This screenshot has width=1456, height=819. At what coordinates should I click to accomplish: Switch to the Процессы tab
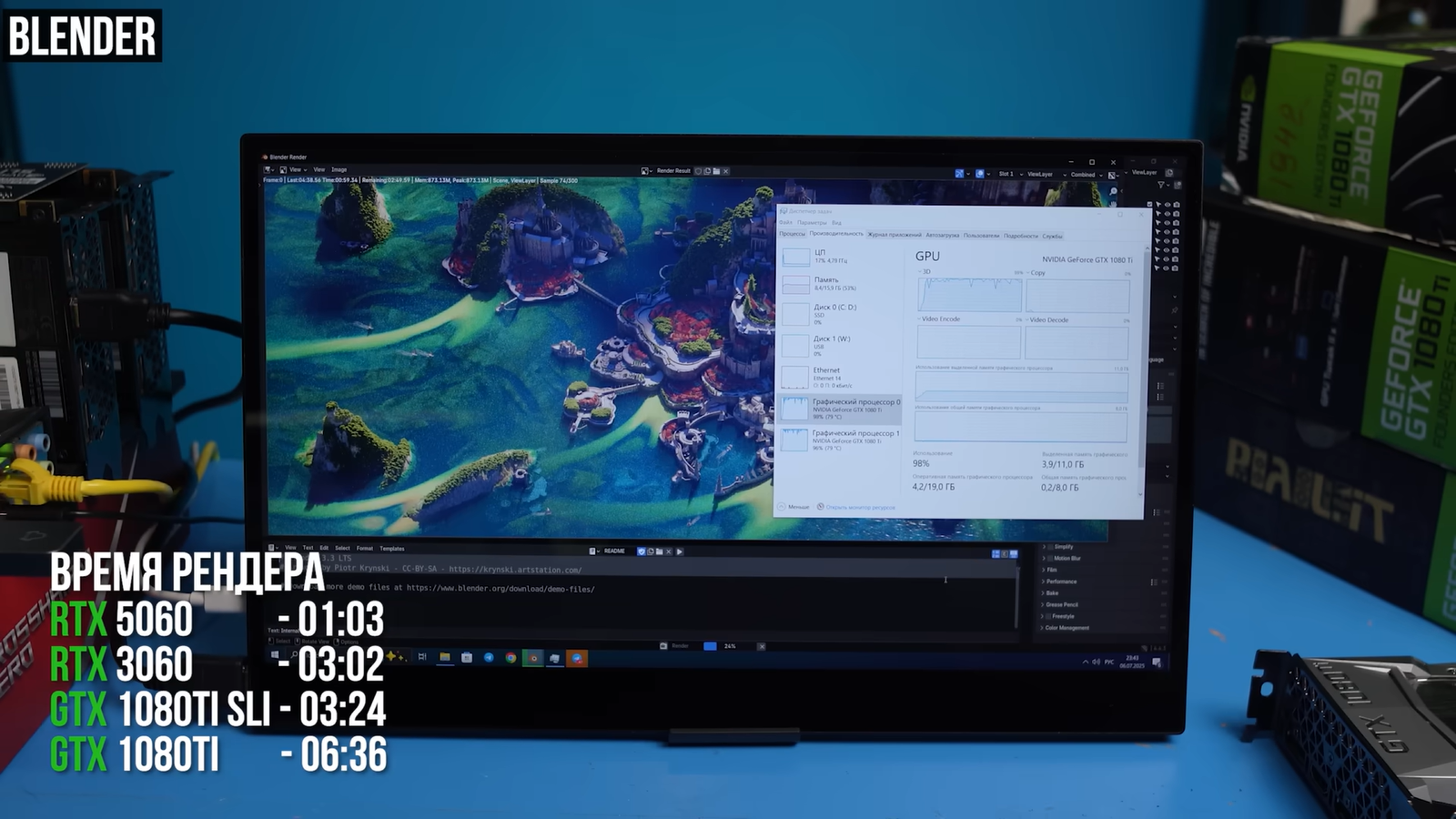click(x=792, y=234)
